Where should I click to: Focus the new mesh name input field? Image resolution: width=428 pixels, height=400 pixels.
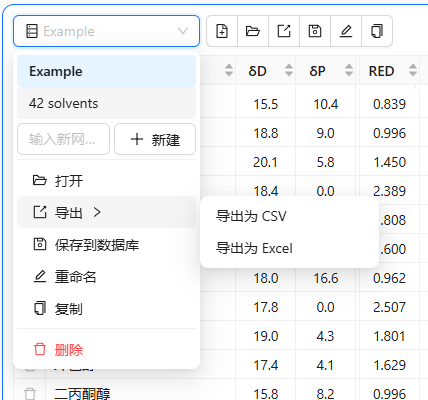click(63, 139)
